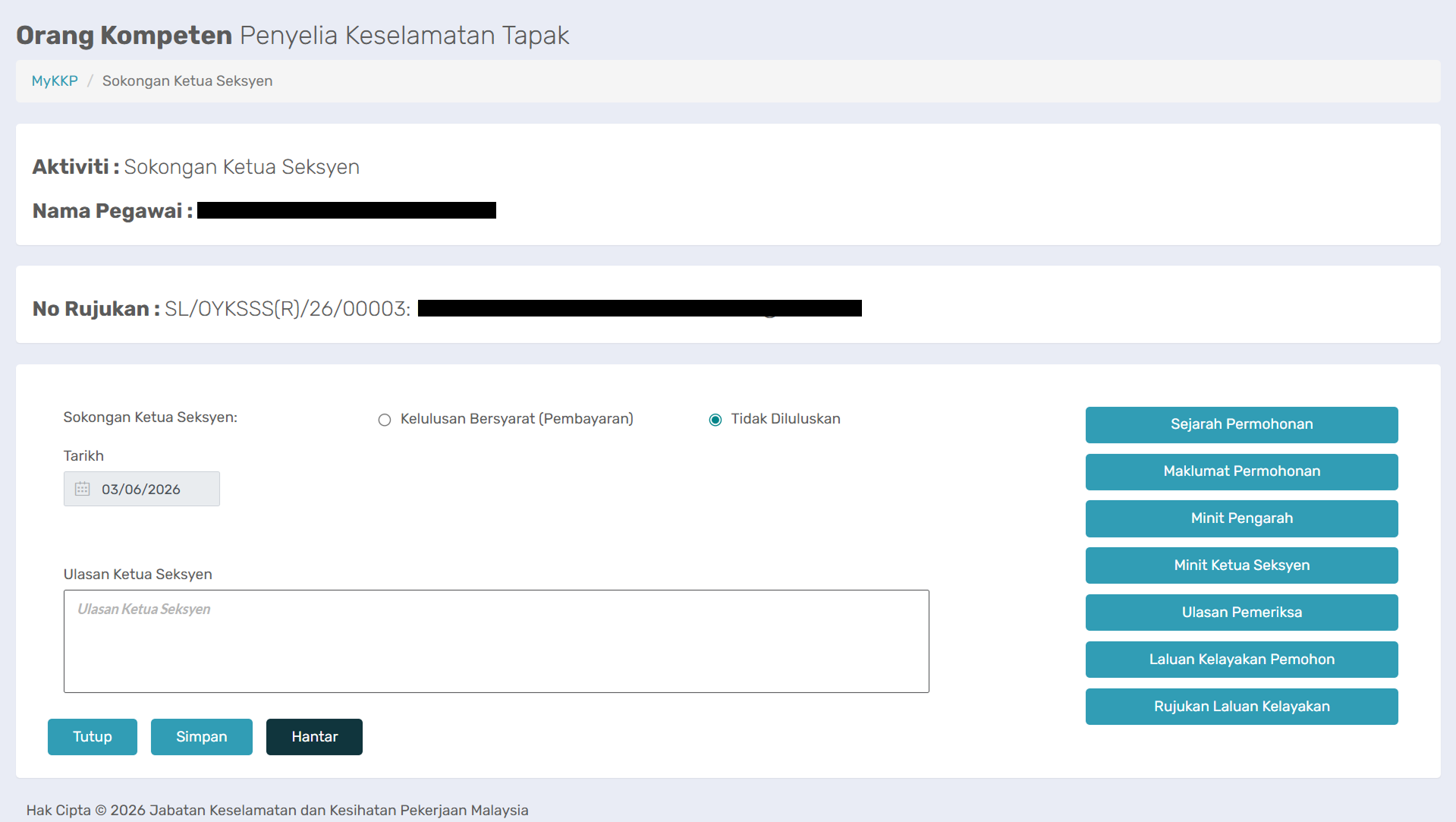Open Rujukan Laluan Kelayakan
Image resolution: width=1456 pixels, height=822 pixels.
(x=1241, y=707)
